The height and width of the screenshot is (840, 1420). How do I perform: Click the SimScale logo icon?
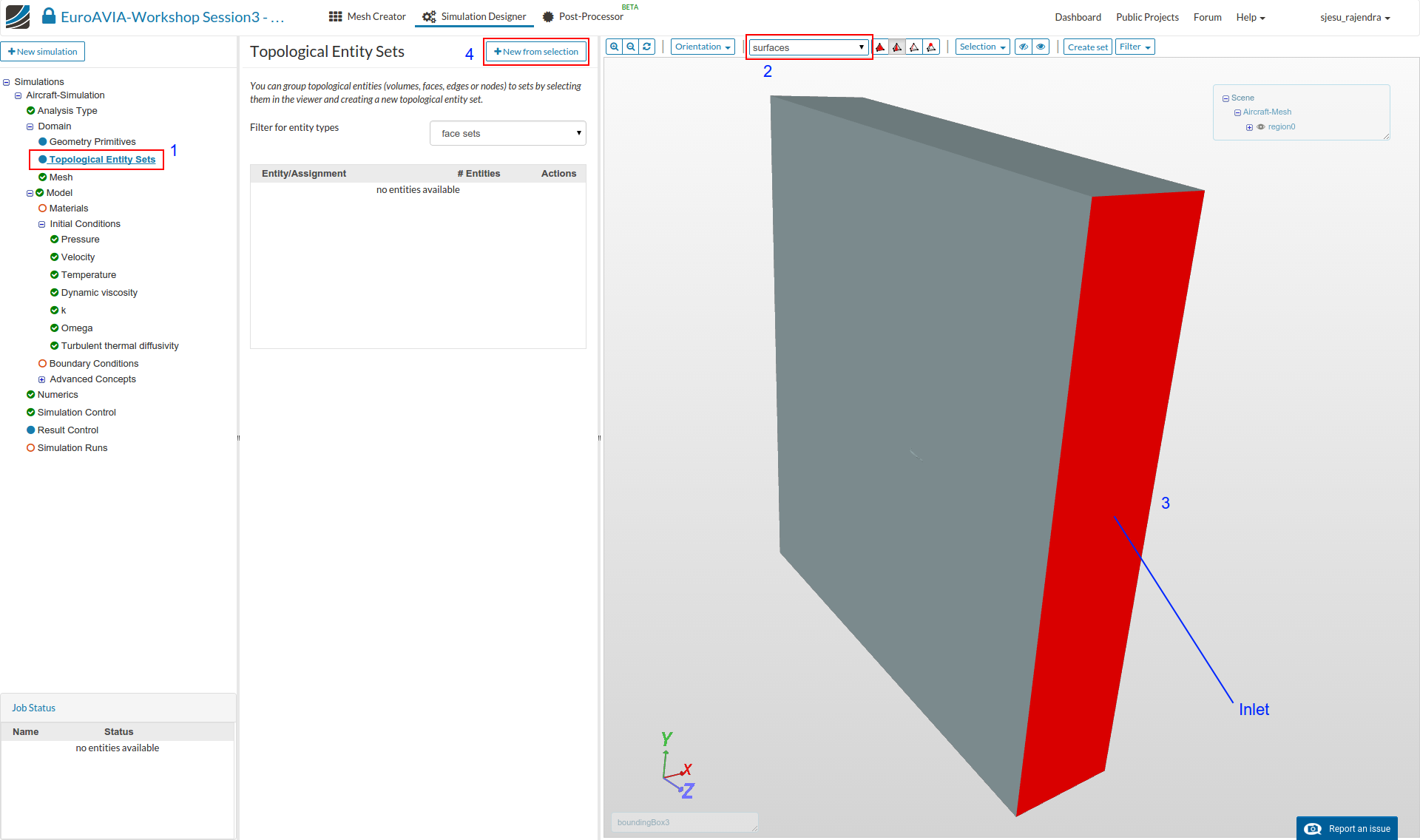[18, 16]
